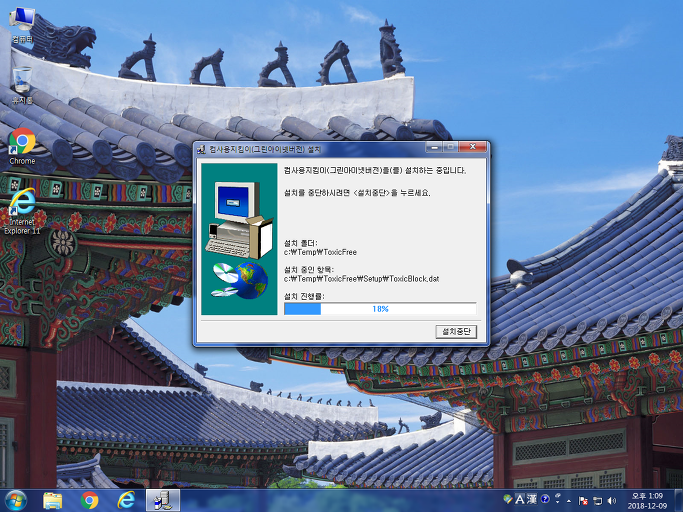This screenshot has width=683, height=512.
Task: Click the install path c:\Temp\ToxicFree text
Action: point(320,252)
